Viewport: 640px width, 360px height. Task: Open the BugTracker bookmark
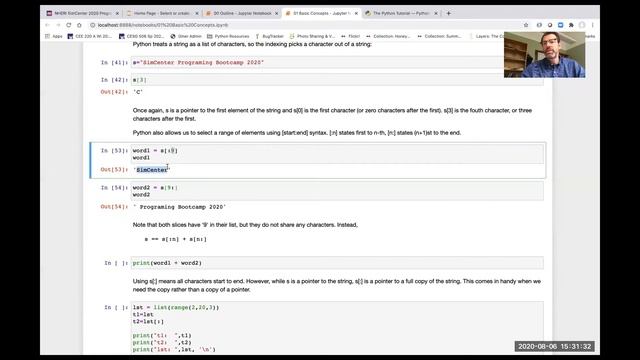click(269, 36)
